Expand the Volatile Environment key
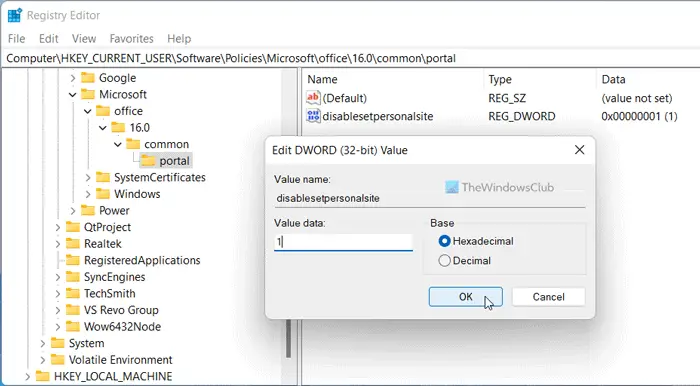 [x=42, y=359]
